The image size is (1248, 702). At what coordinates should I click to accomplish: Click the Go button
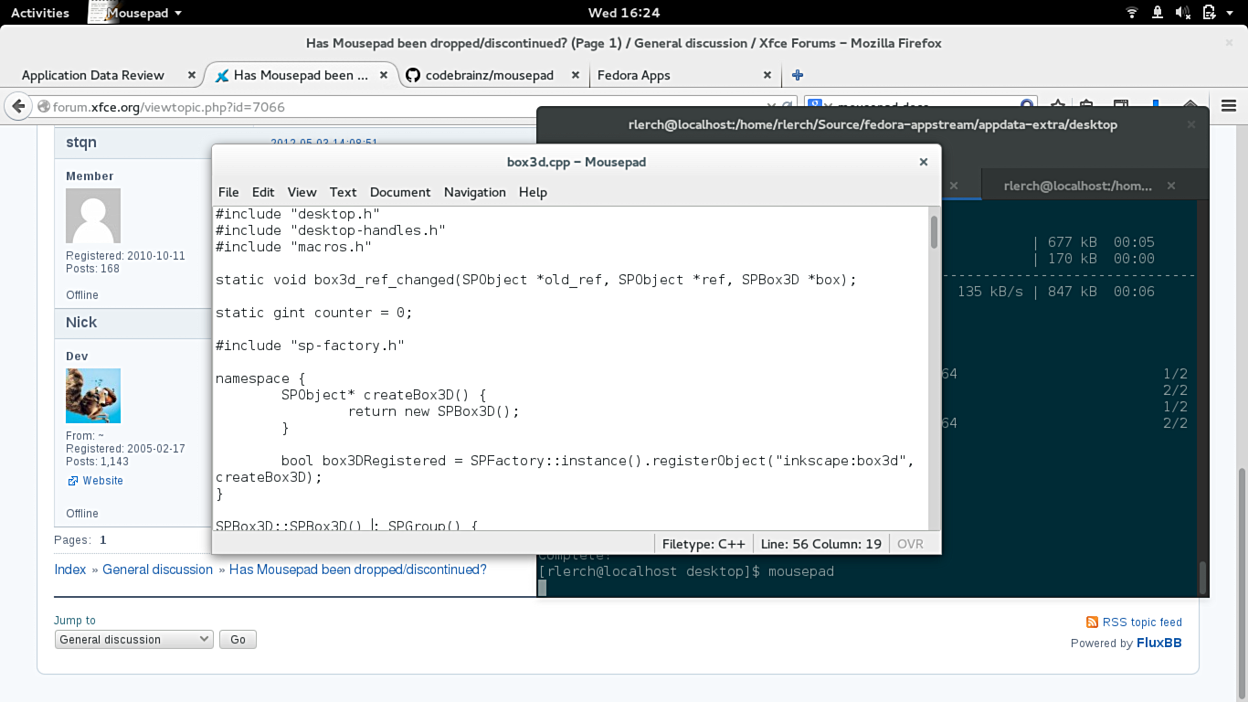238,639
